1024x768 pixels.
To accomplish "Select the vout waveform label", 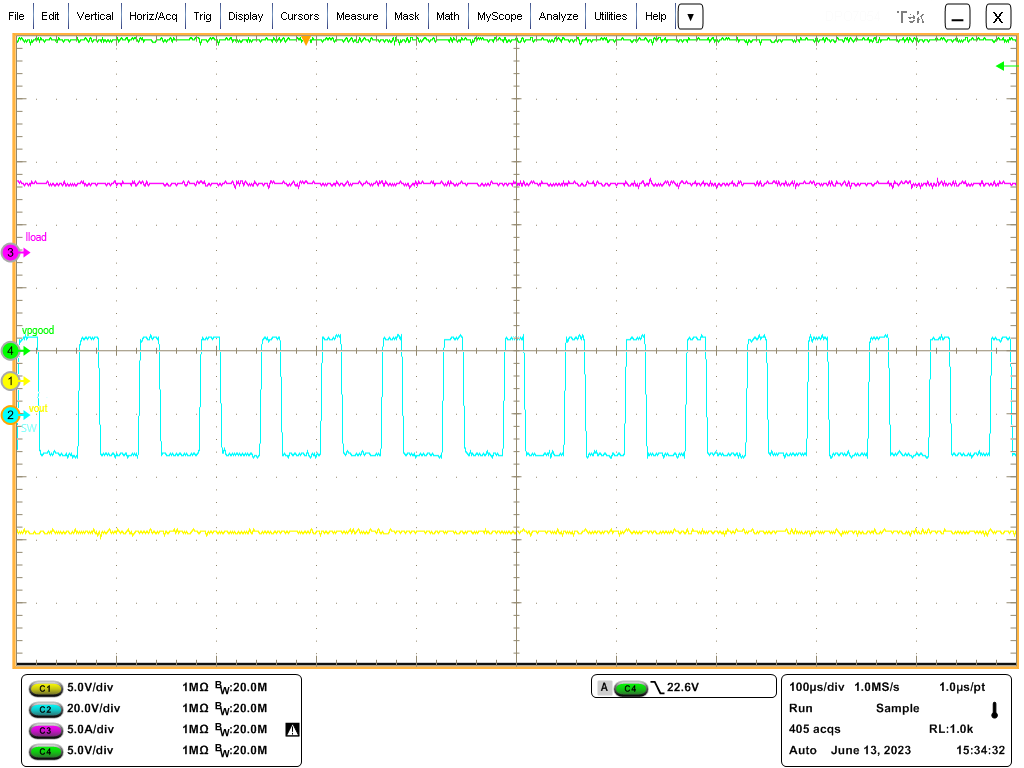I will click(37, 408).
